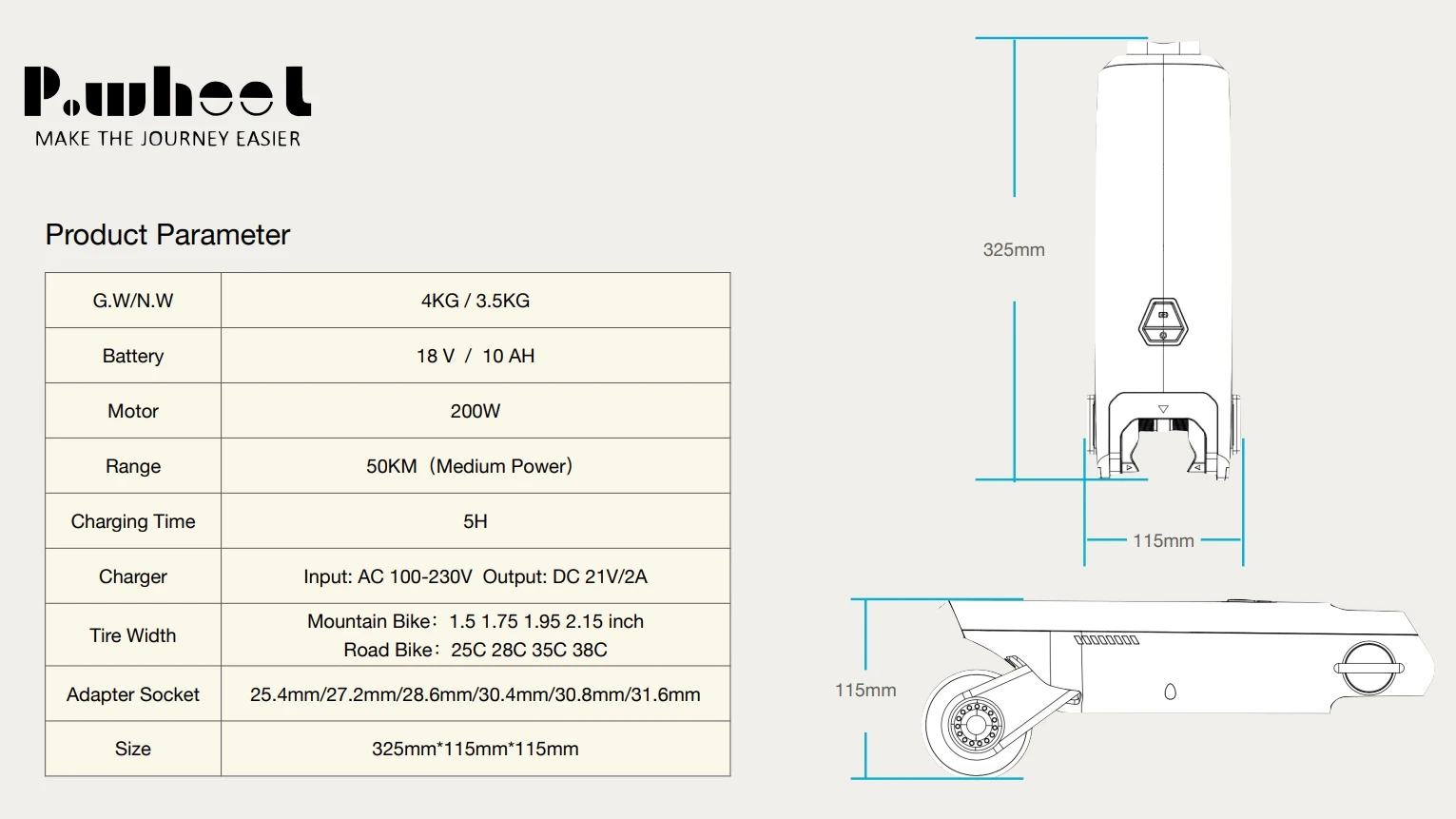Click the "Product Parameter" heading
This screenshot has height=819, width=1456.
tap(167, 235)
